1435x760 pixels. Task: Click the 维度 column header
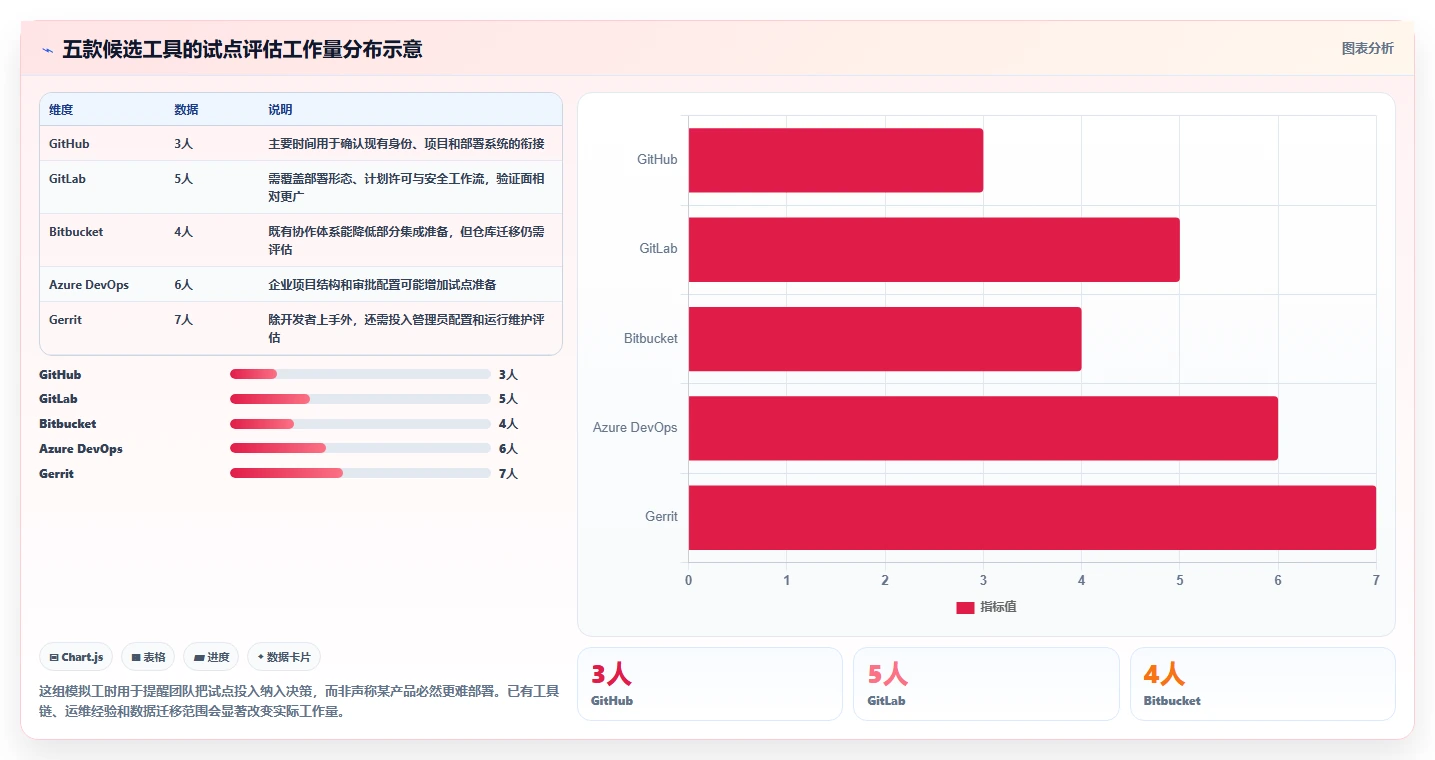click(x=61, y=110)
